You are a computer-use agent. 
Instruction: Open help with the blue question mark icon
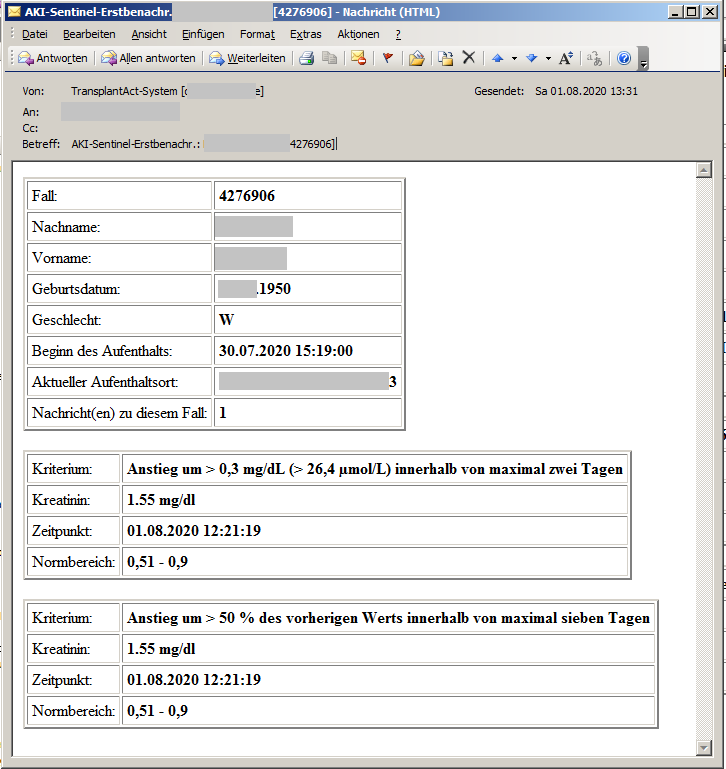coord(624,58)
